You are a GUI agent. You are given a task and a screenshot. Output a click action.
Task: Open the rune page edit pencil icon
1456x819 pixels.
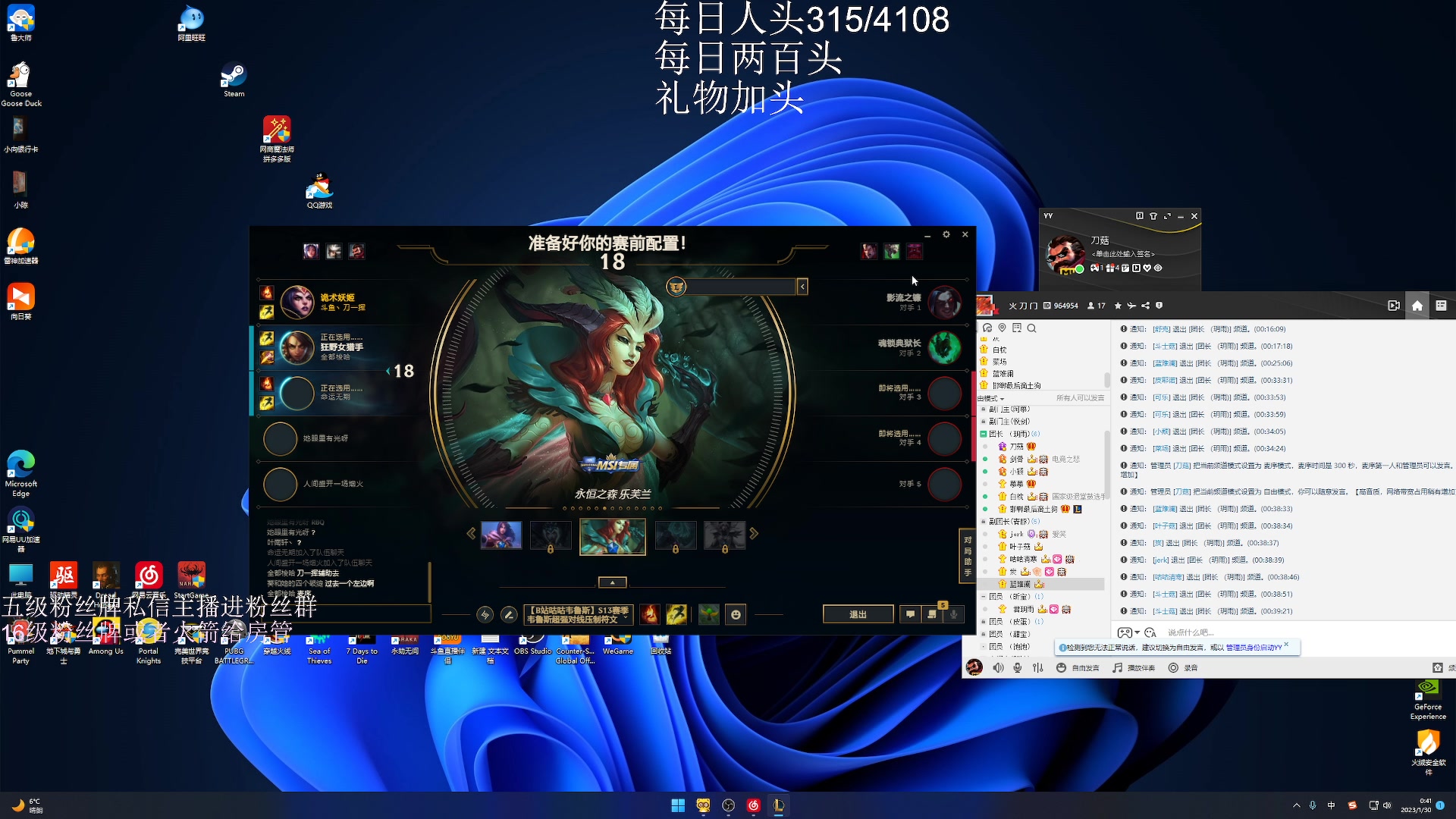(x=509, y=615)
